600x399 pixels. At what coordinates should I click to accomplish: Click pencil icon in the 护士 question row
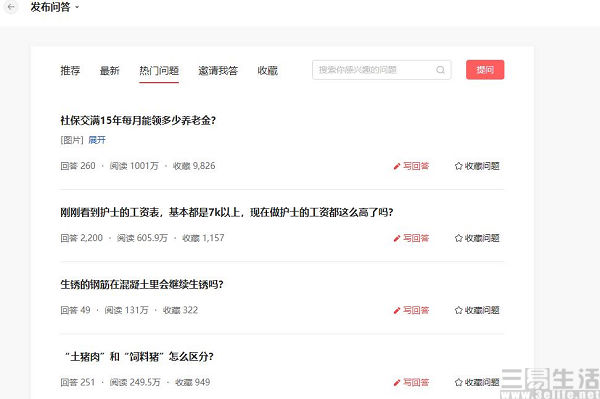pyautogui.click(x=397, y=238)
